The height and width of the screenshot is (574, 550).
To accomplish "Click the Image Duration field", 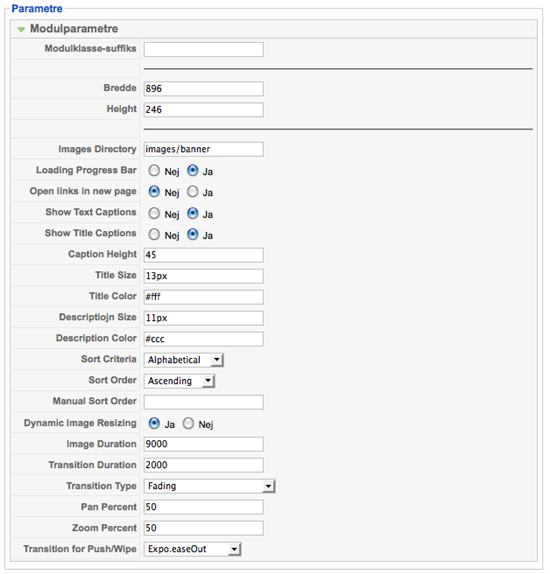I will tap(204, 444).
